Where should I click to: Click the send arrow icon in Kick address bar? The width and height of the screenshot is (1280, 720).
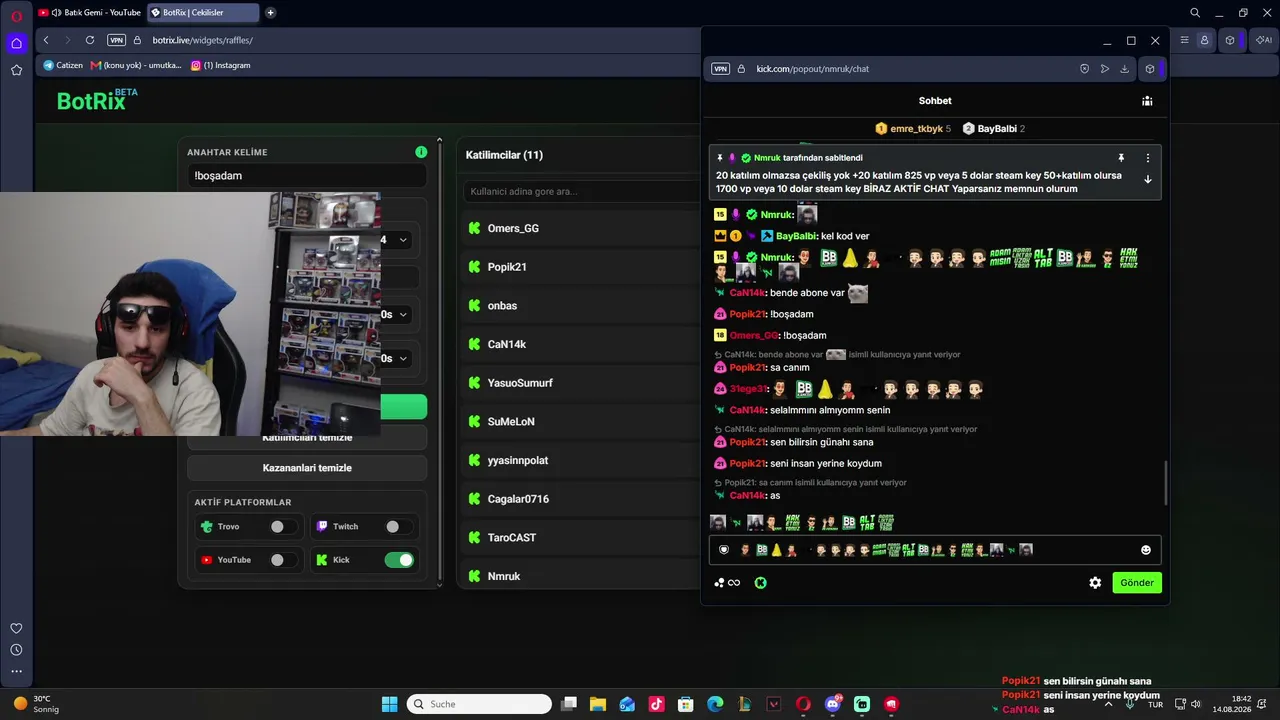tap(1104, 69)
